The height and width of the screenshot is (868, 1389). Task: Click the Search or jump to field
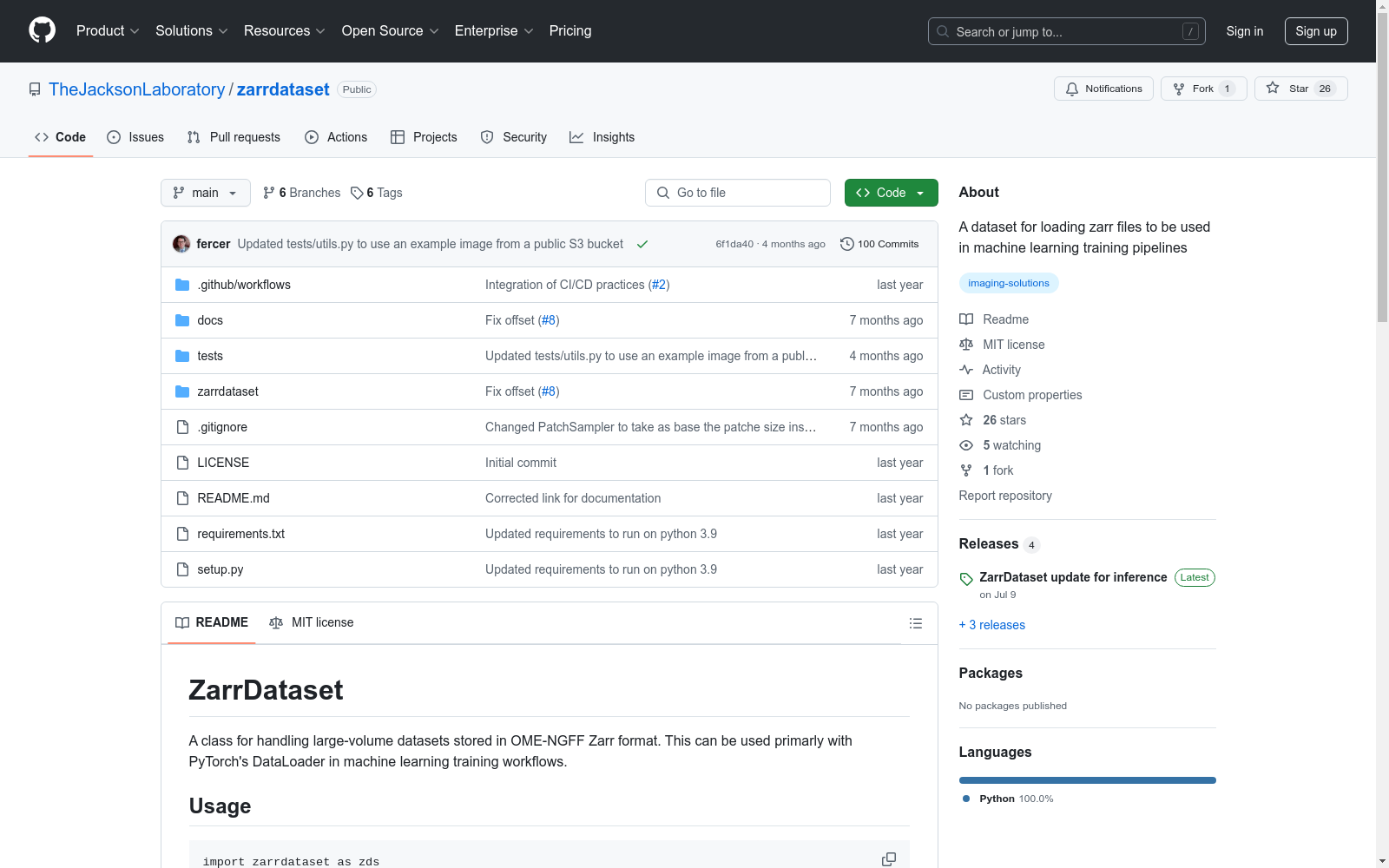click(1067, 31)
